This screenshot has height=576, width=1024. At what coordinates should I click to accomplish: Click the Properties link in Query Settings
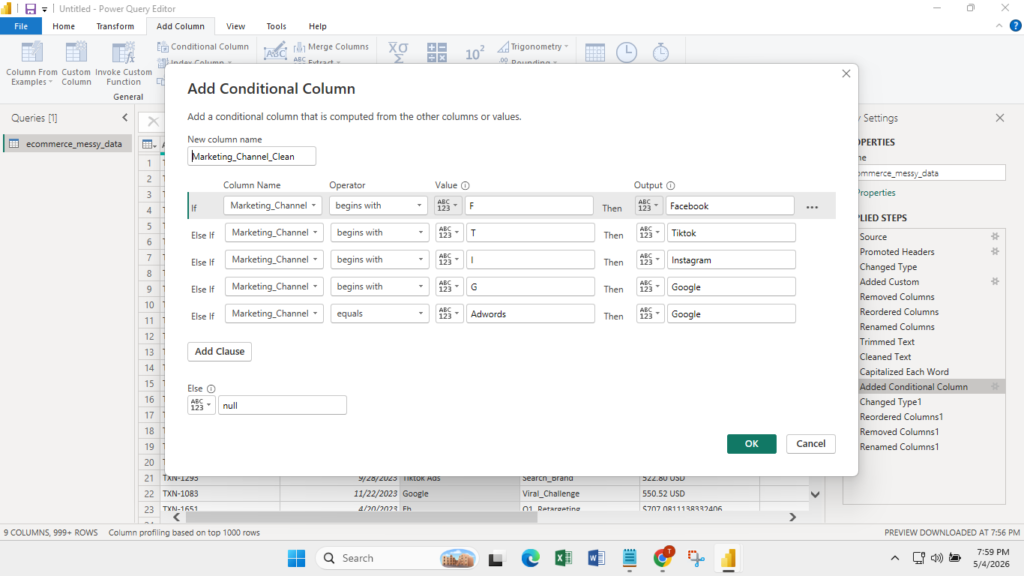pyautogui.click(x=877, y=193)
